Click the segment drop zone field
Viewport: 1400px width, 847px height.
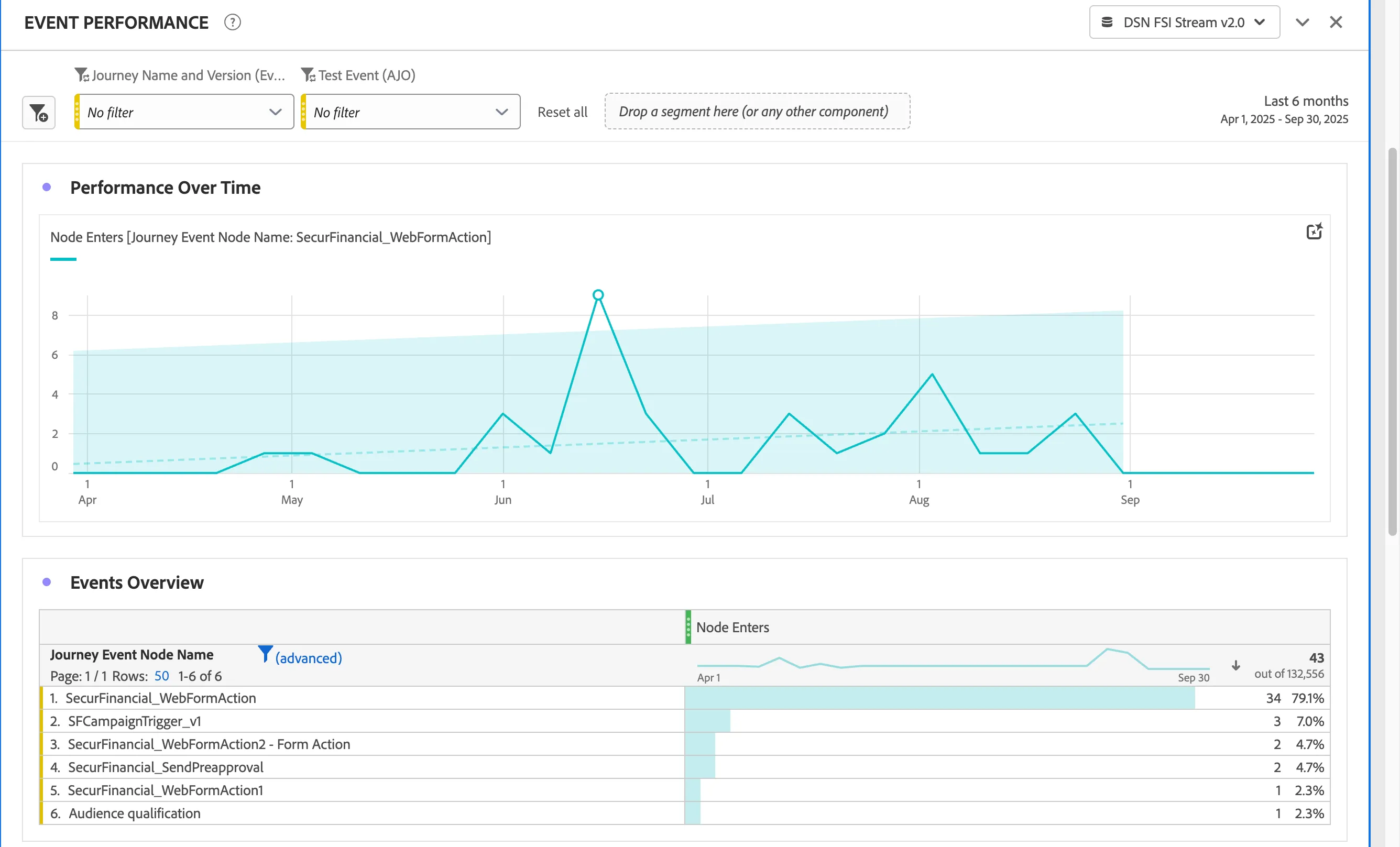(757, 112)
